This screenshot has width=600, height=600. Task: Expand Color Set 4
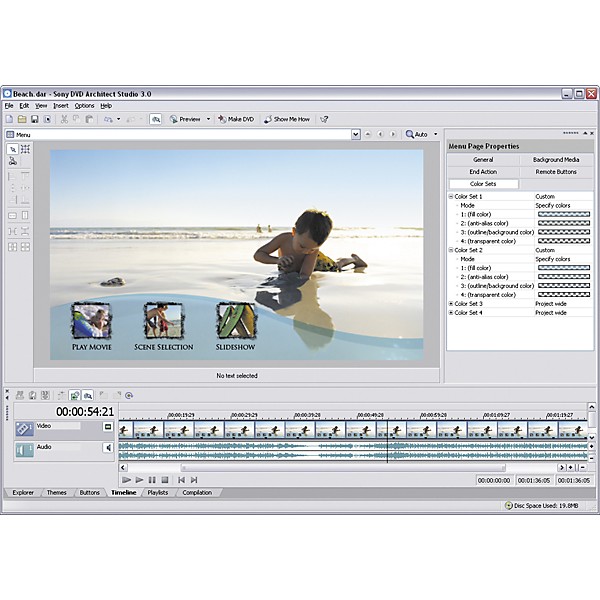click(x=451, y=313)
